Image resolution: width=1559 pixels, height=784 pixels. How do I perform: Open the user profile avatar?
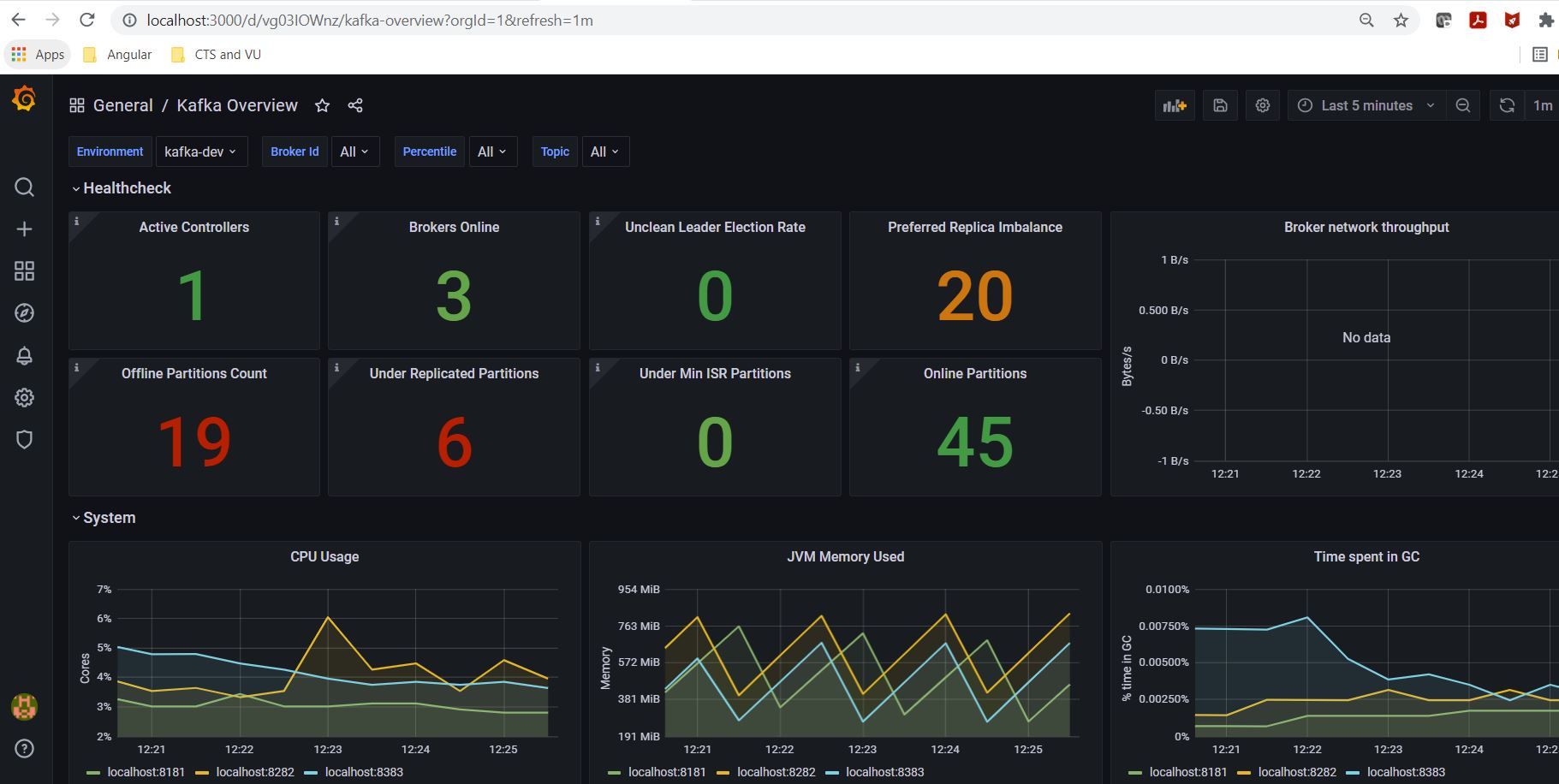[x=24, y=707]
